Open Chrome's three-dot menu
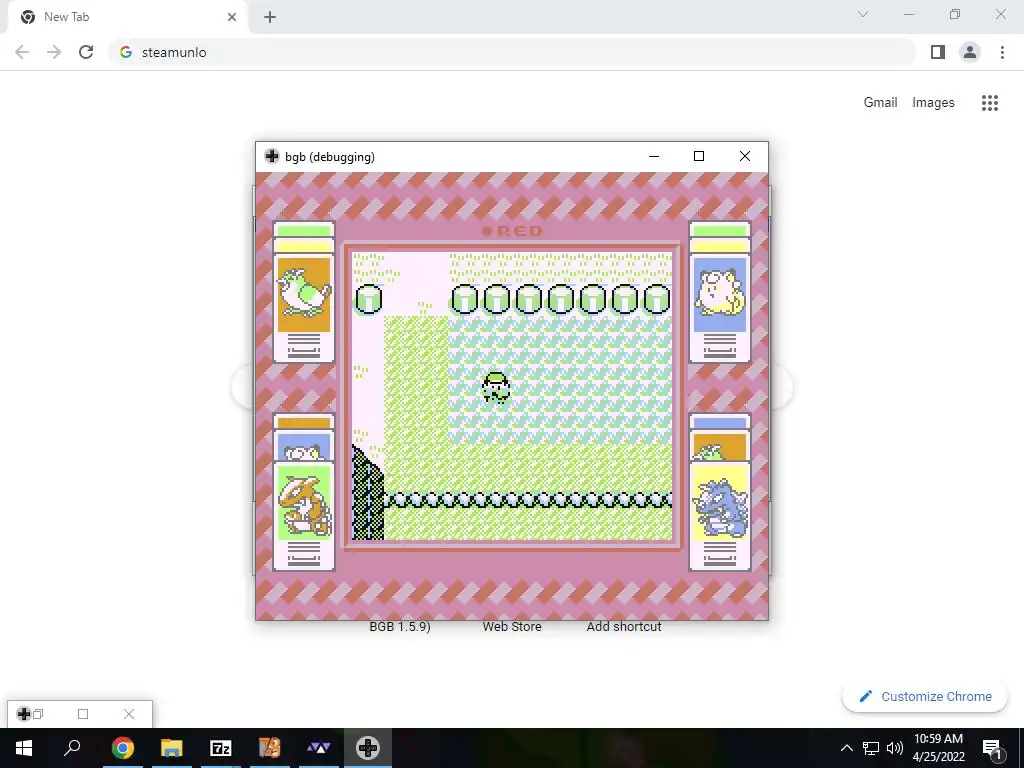Image resolution: width=1024 pixels, height=768 pixels. [1002, 52]
